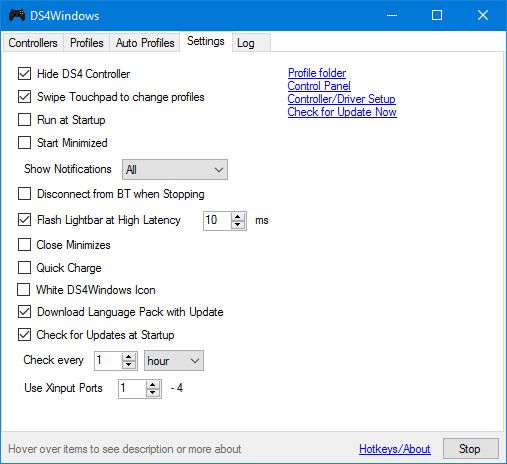507x464 pixels.
Task: Minimize the DS4Windows window
Action: tap(392, 15)
